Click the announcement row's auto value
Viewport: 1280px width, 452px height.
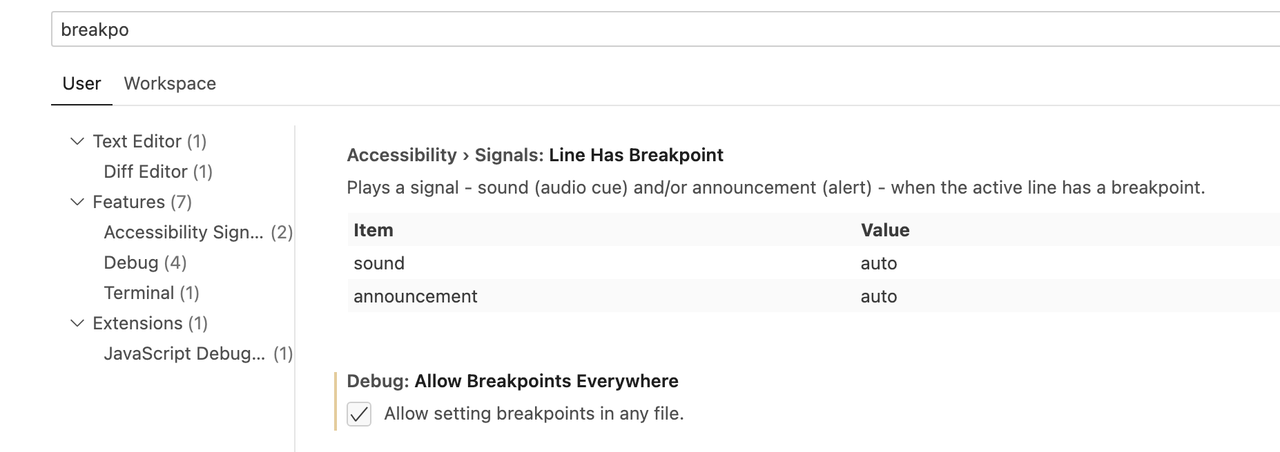(x=879, y=297)
